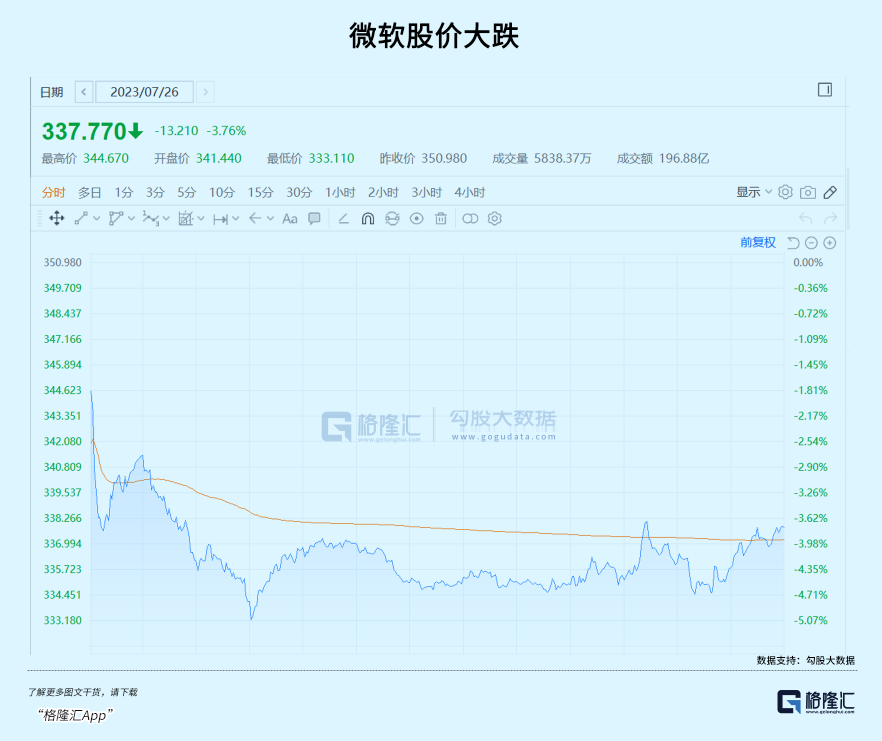Toggle the side panel layout icon
Viewport: 882px width, 741px height.
(825, 90)
